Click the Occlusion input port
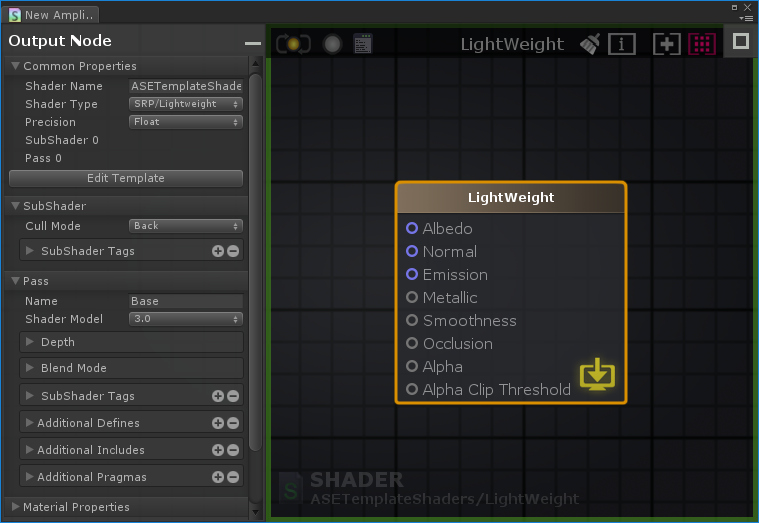 pyautogui.click(x=412, y=343)
